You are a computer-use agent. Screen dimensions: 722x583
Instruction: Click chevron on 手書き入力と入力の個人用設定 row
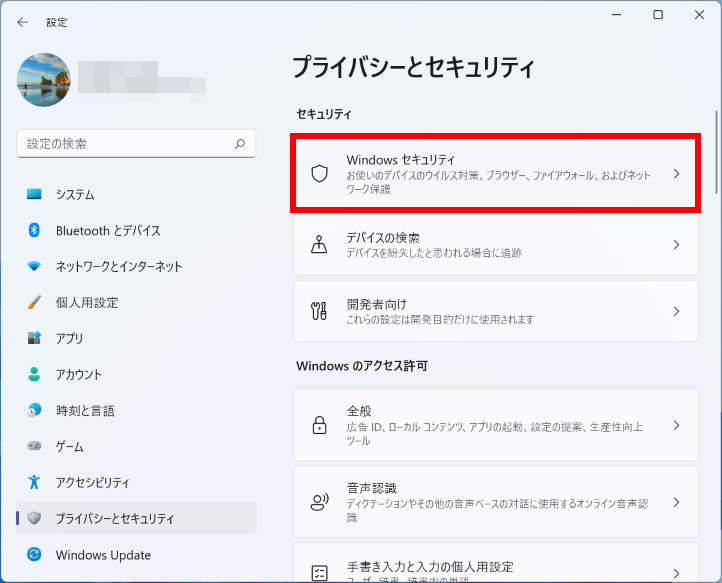(x=676, y=573)
